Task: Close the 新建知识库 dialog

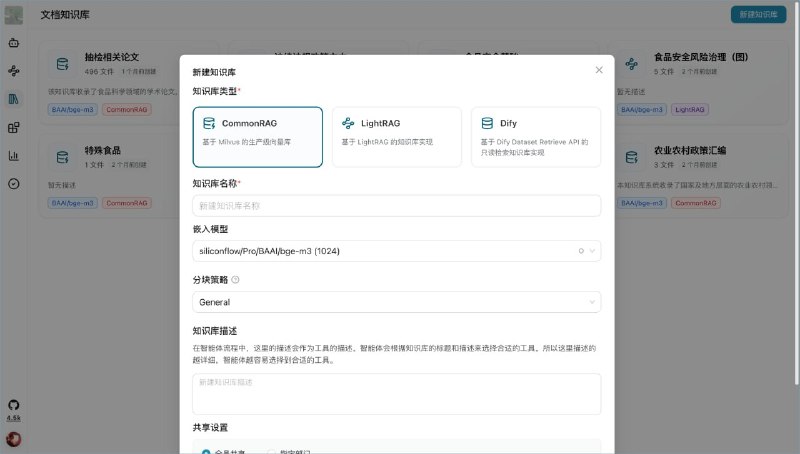Action: point(599,70)
